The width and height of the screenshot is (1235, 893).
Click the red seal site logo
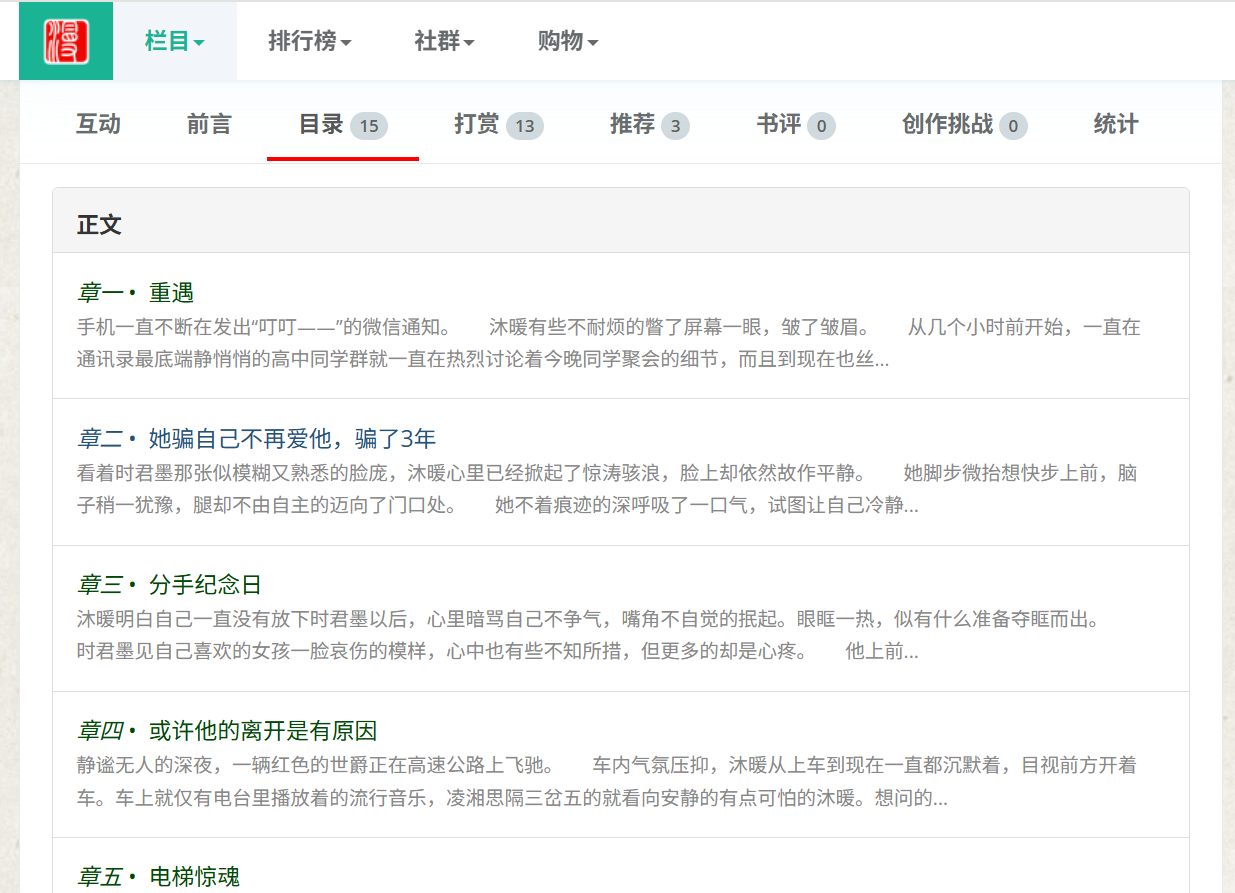point(66,41)
